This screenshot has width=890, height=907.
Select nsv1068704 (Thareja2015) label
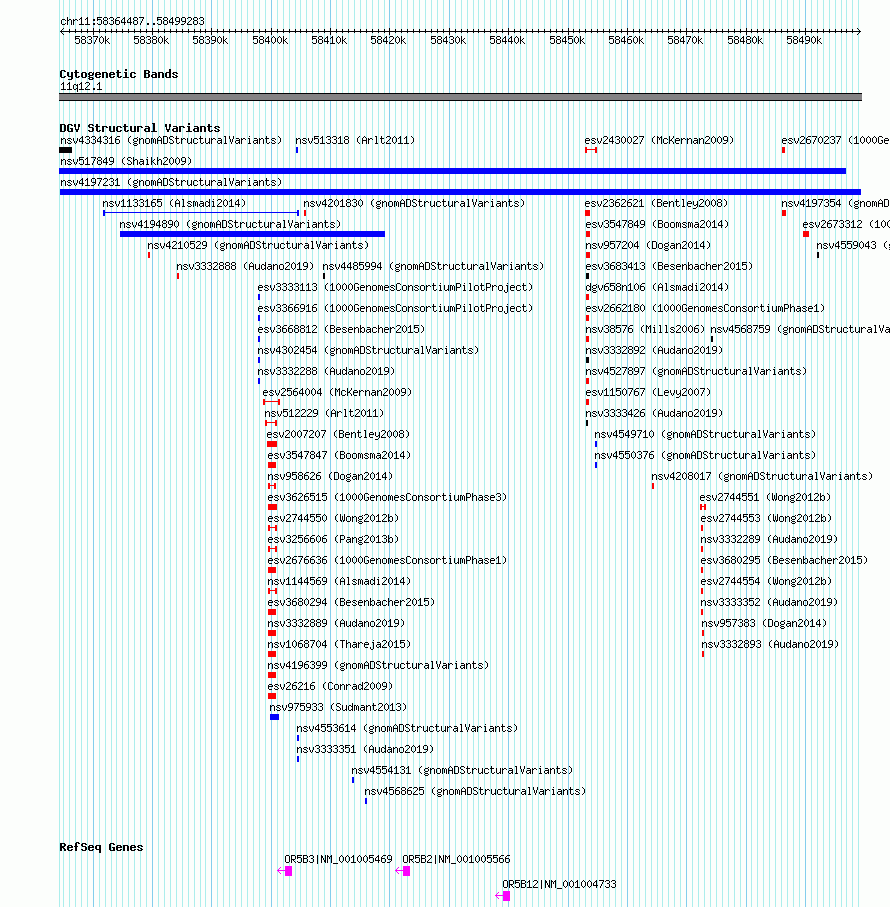click(339, 644)
